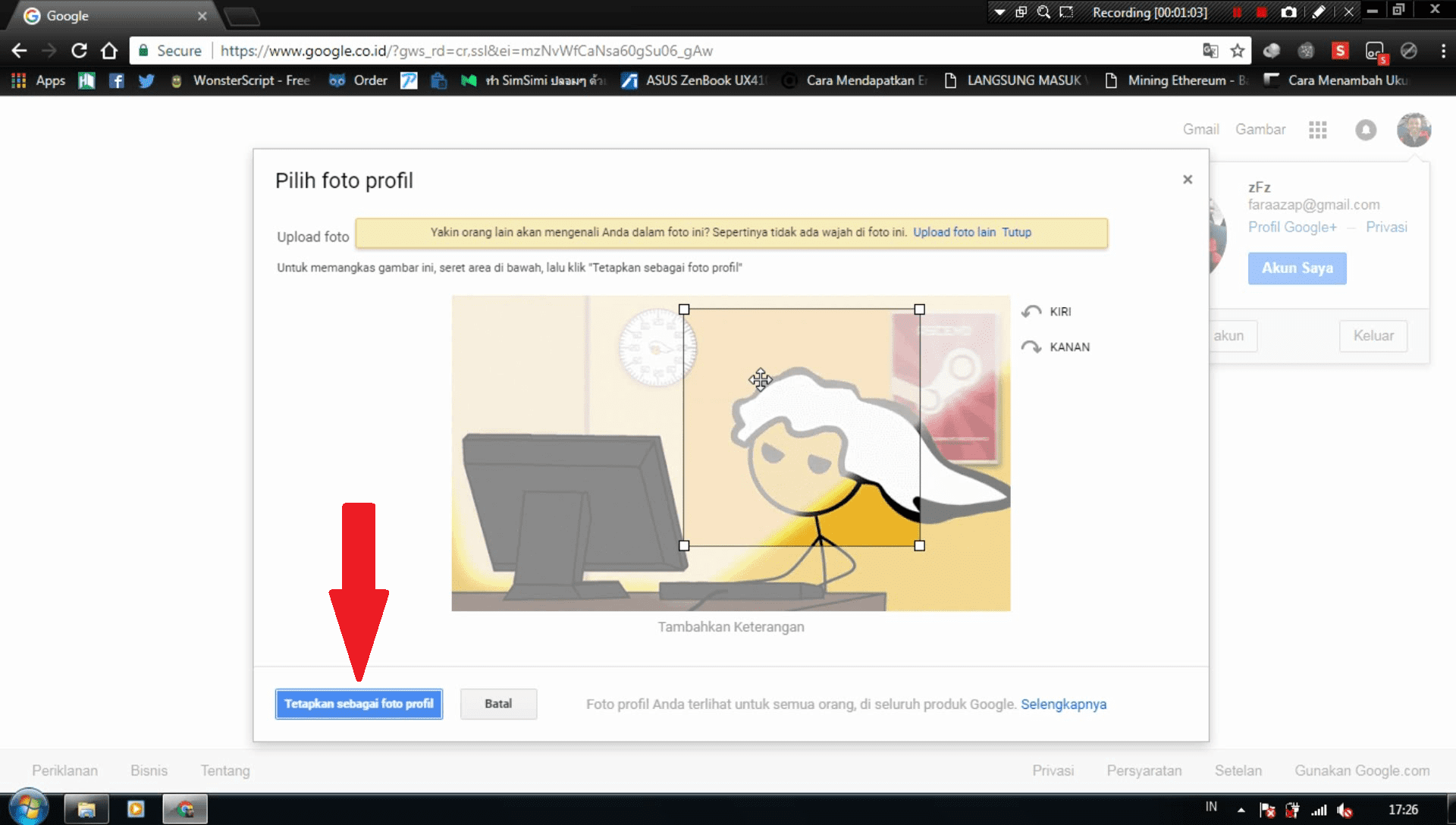The height and width of the screenshot is (825, 1456).
Task: Click Tambahkan Keterangan input field
Action: pos(731,627)
